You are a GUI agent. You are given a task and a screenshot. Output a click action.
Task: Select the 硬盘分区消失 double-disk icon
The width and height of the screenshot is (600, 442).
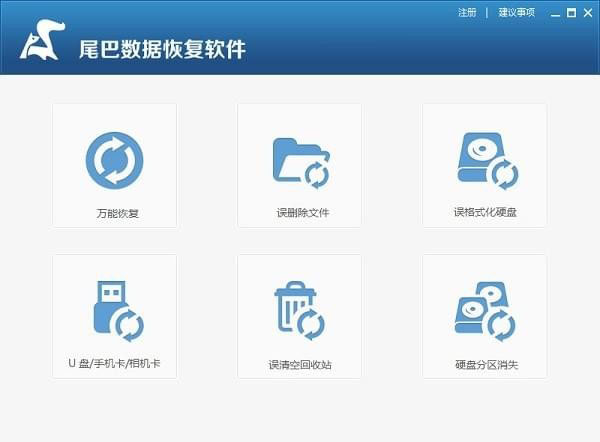(x=485, y=312)
